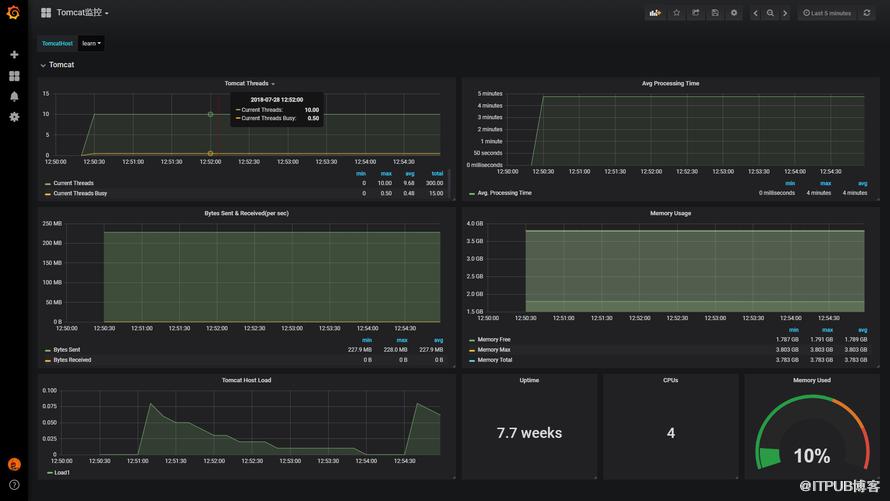Click Share dashboard icon
Viewport: 890px width, 501px height.
point(695,12)
